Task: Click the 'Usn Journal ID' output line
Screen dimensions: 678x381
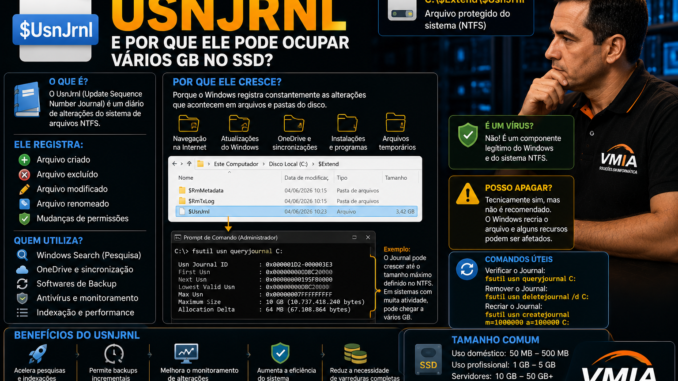Action: pyautogui.click(x=255, y=264)
